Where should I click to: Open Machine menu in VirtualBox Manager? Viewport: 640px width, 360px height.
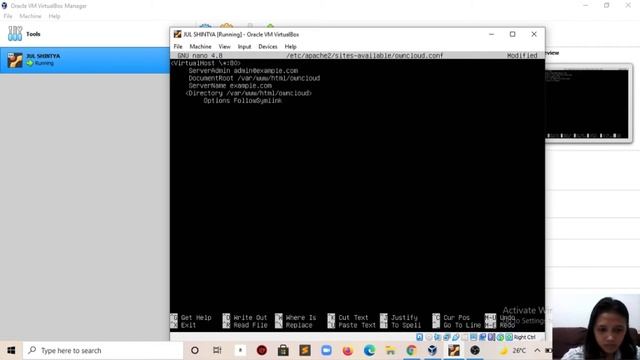click(x=30, y=16)
